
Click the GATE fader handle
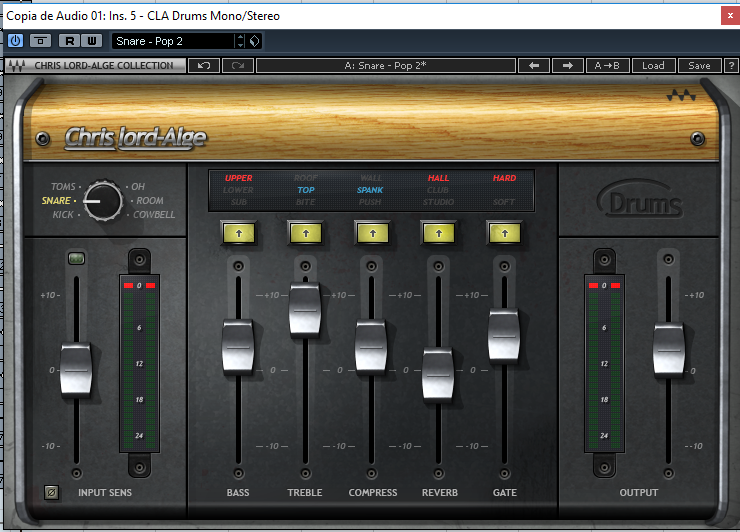click(505, 336)
